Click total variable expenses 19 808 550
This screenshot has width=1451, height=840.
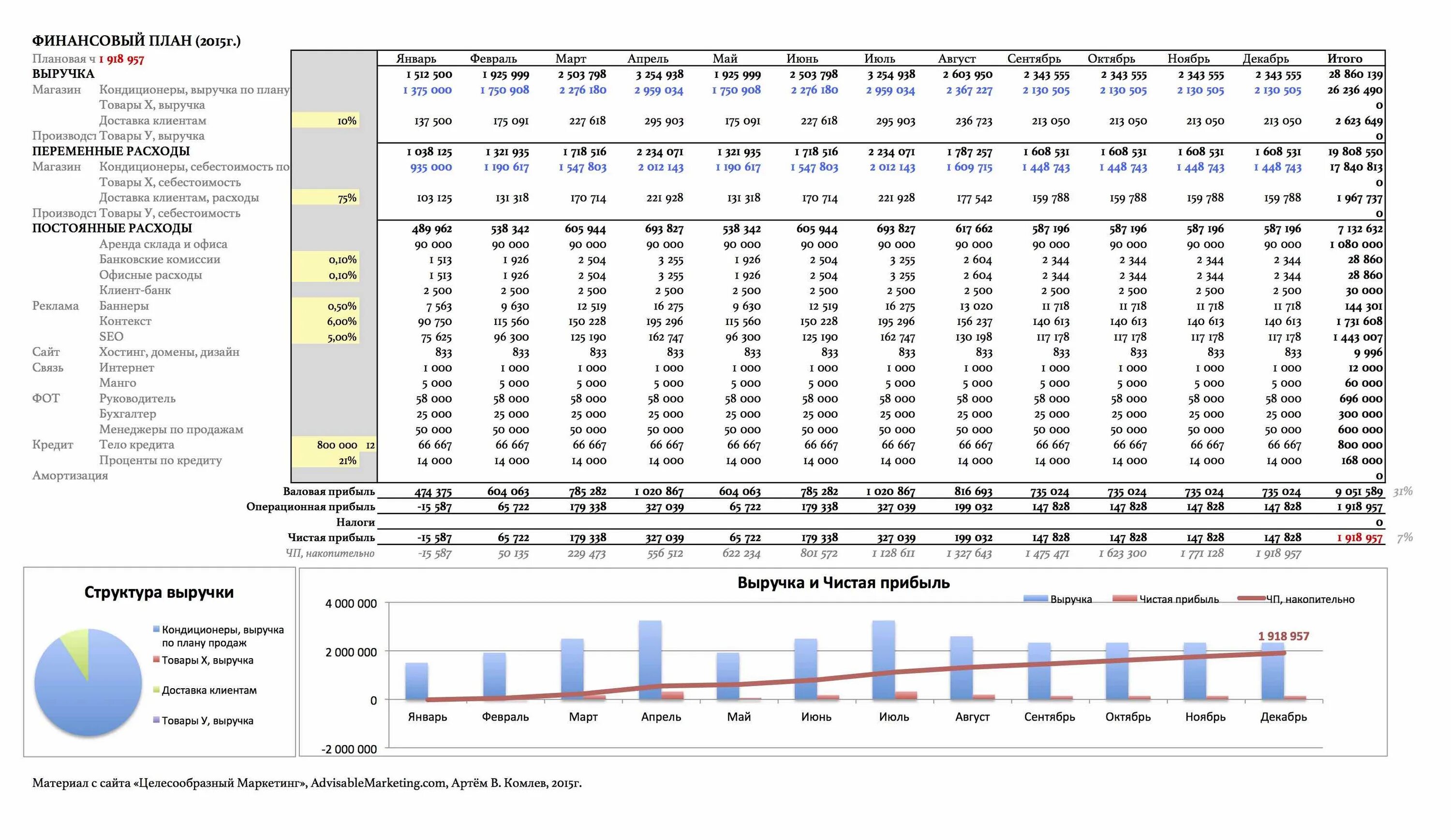pos(1355,151)
